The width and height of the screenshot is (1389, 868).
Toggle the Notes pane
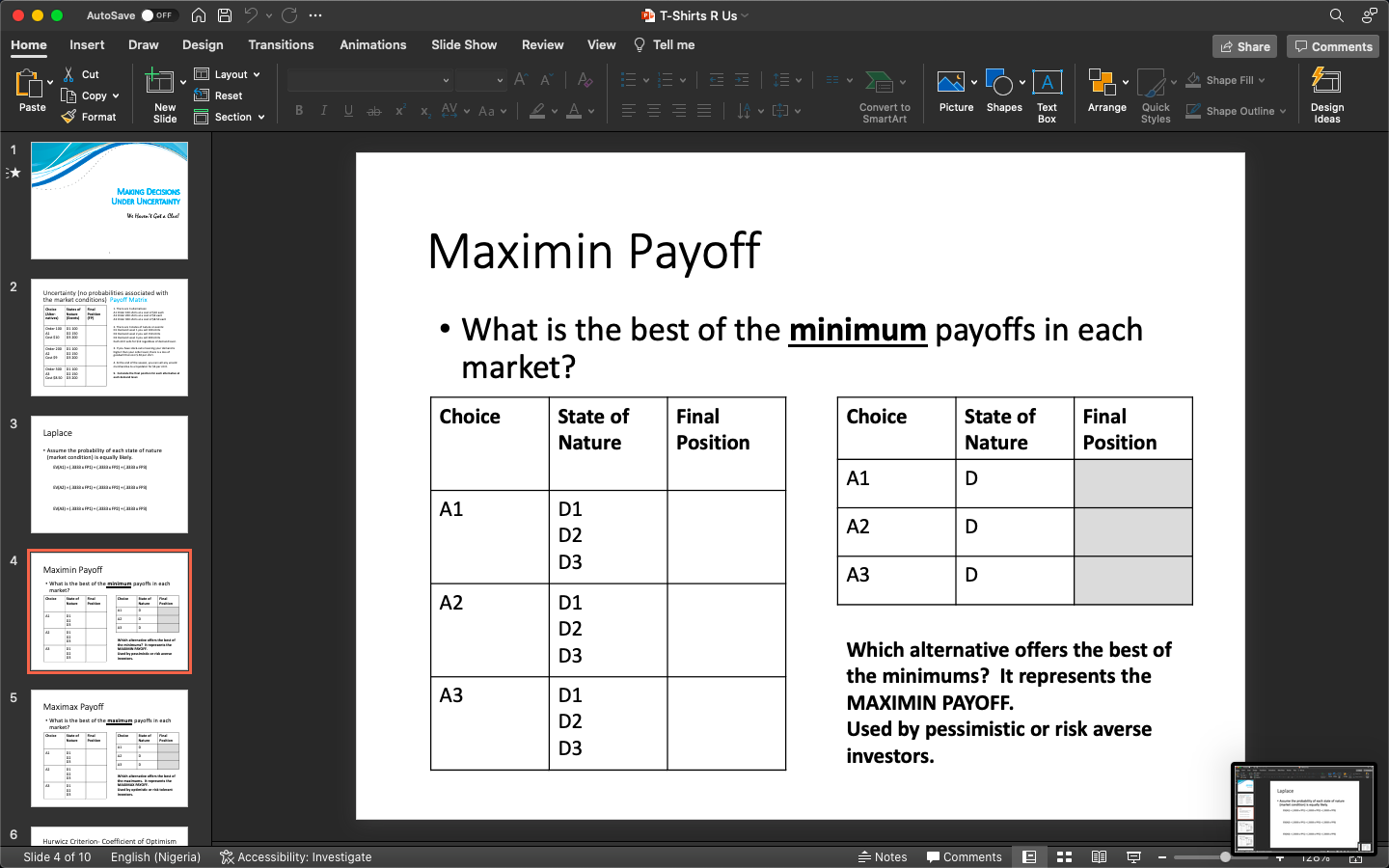(x=883, y=856)
